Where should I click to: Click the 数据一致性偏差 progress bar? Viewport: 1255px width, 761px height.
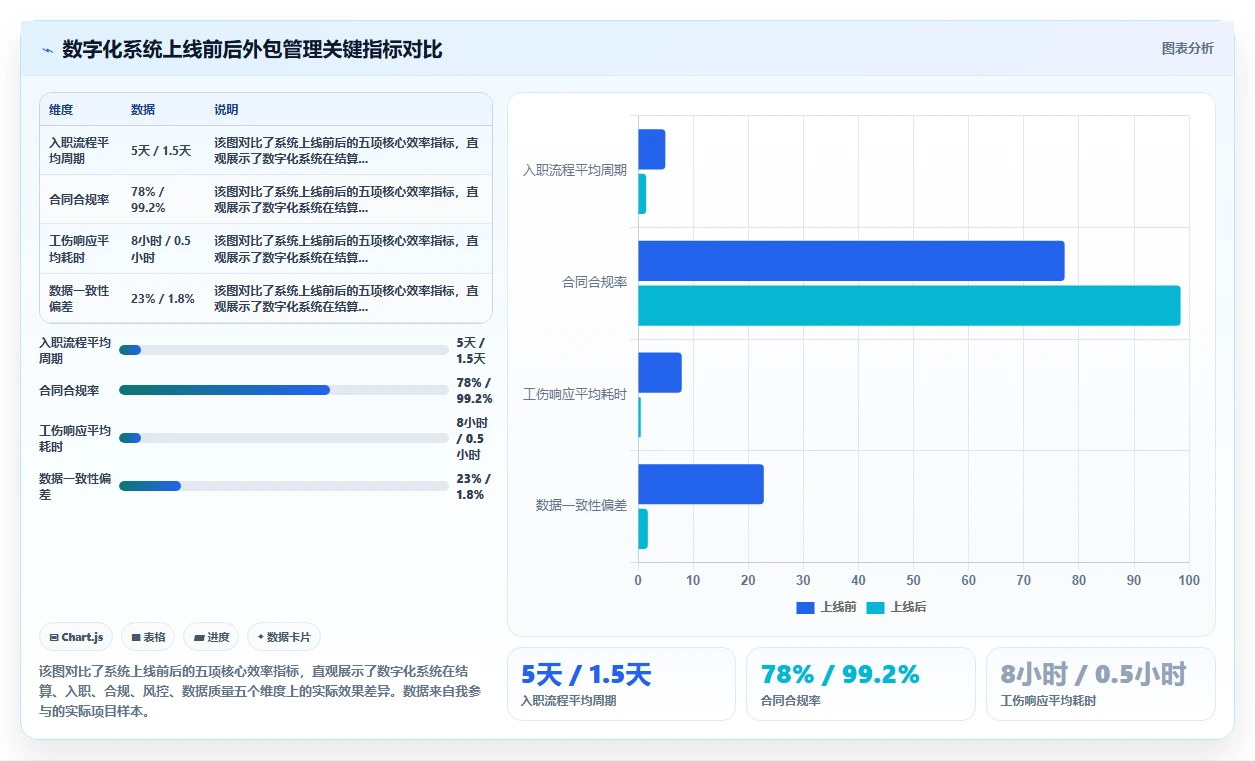tap(284, 486)
